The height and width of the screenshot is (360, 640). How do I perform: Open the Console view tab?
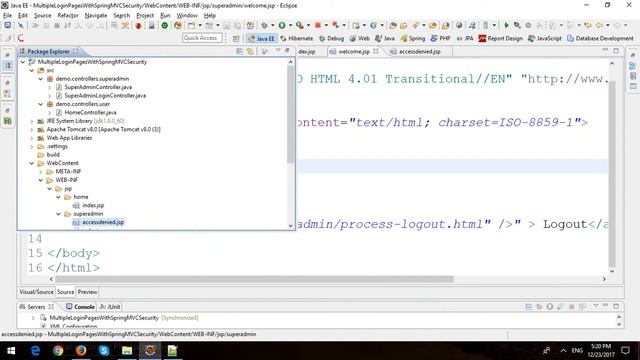coord(80,307)
